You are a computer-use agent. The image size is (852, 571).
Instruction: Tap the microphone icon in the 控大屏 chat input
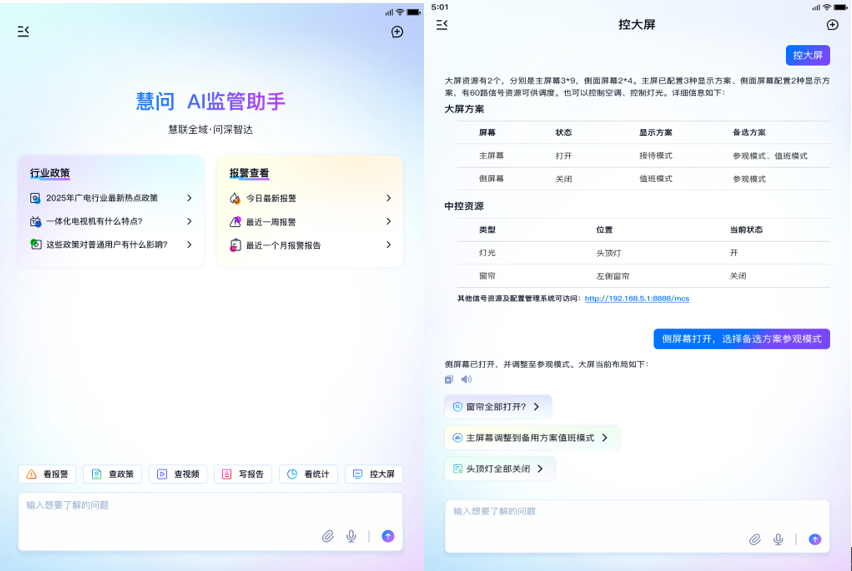click(778, 540)
